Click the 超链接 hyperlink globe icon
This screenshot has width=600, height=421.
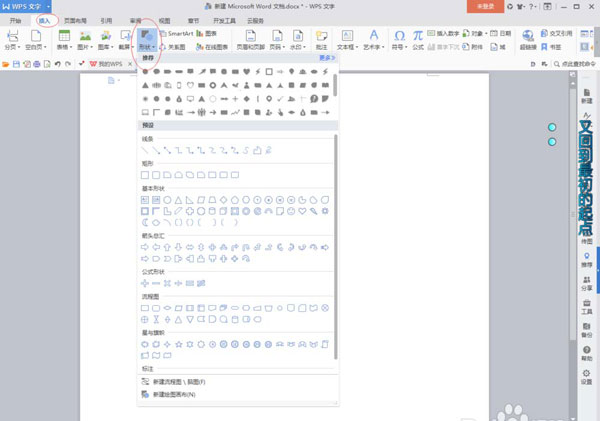(x=528, y=40)
